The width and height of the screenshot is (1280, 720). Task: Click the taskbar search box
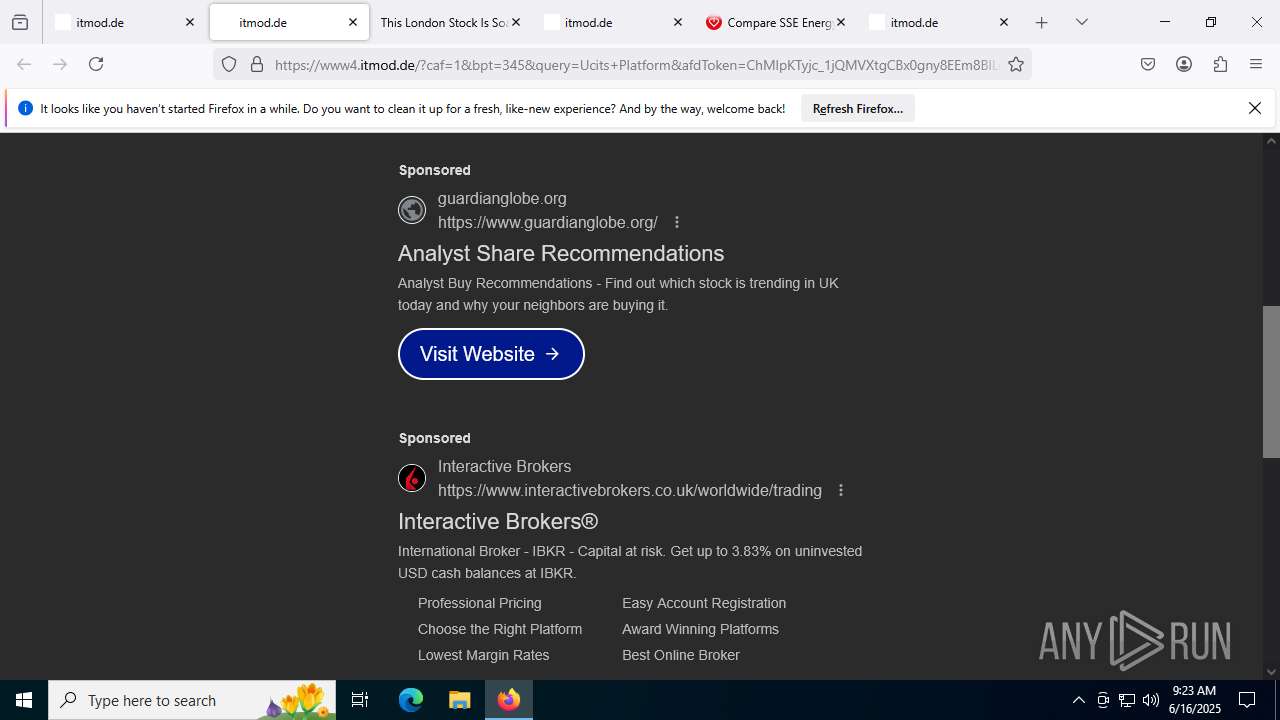coord(193,700)
